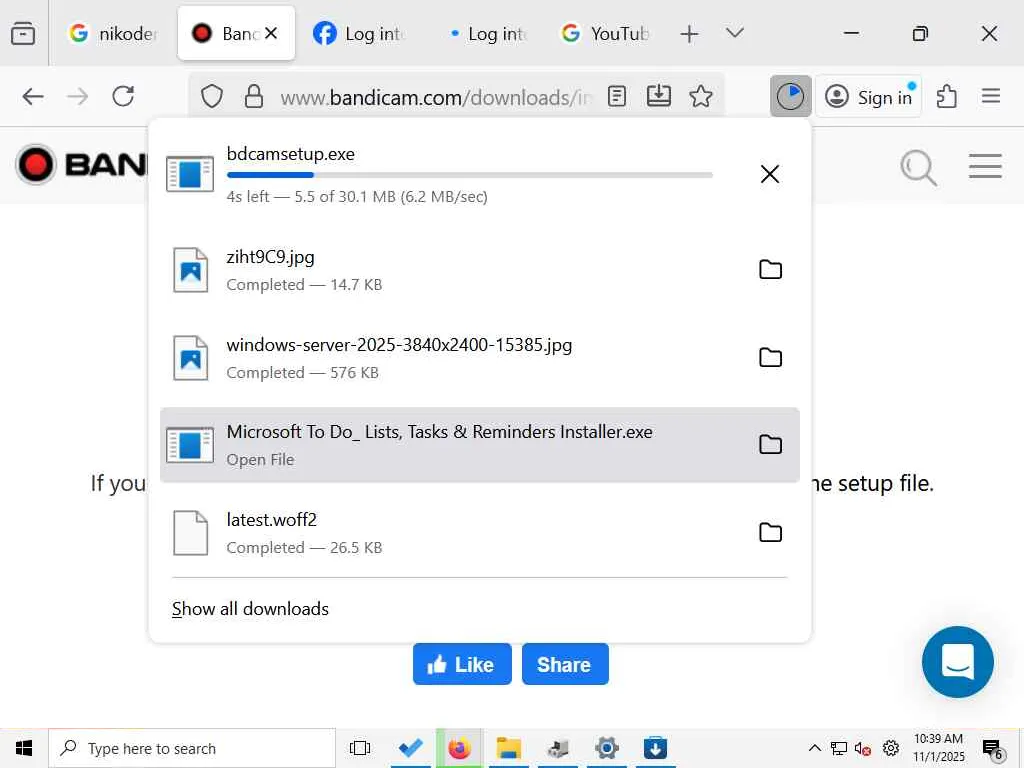The height and width of the screenshot is (768, 1024).
Task: Show hidden system tray icons
Action: 814,748
